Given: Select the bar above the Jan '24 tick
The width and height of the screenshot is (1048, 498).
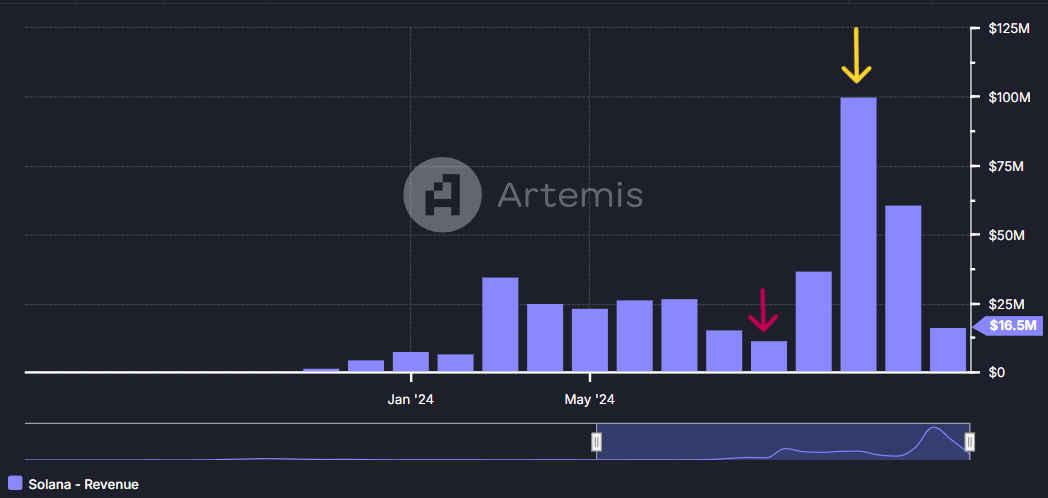Looking at the screenshot, I should pos(411,362).
